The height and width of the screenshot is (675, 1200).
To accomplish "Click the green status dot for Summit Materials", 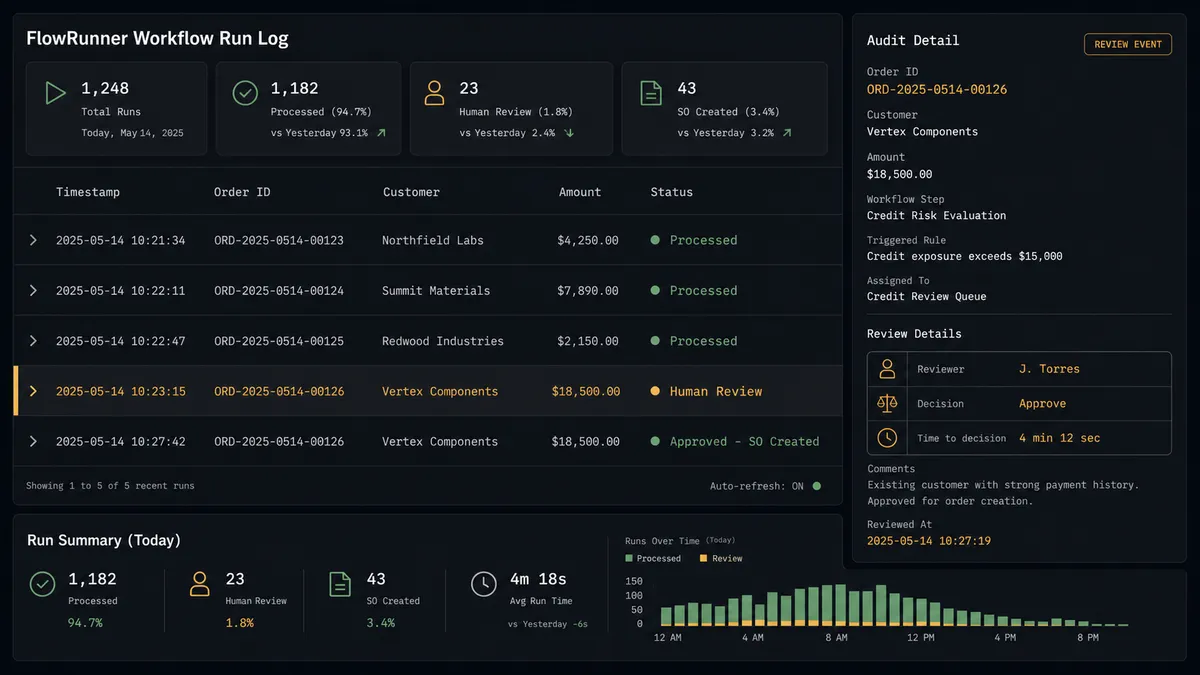I will click(x=655, y=290).
